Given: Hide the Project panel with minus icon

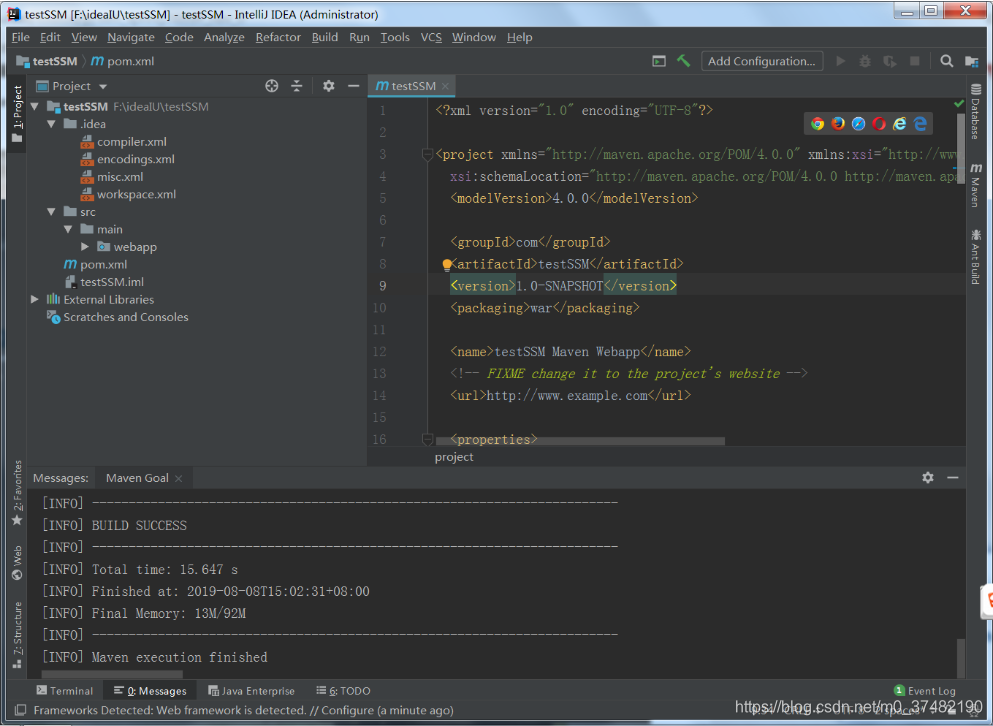Looking at the screenshot, I should [353, 86].
